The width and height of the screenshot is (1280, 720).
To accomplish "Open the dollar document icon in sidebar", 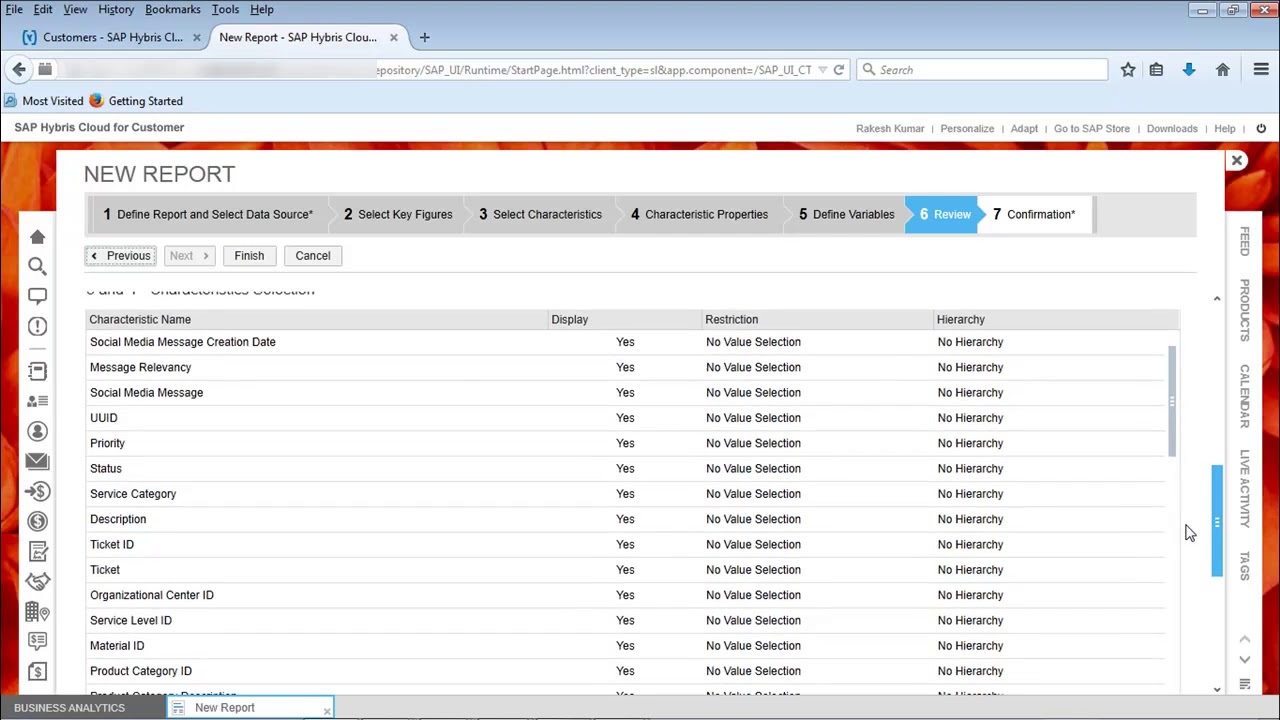I will click(37, 671).
